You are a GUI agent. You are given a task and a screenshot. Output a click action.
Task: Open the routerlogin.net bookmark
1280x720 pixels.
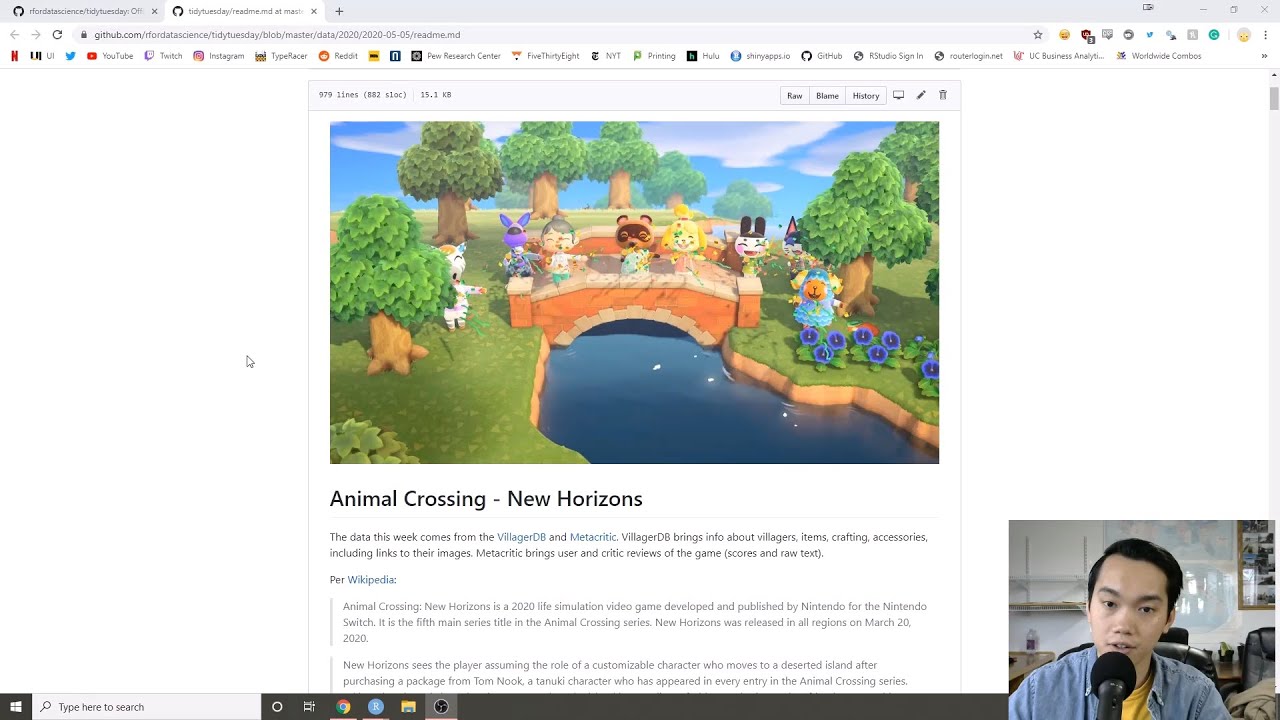click(968, 56)
